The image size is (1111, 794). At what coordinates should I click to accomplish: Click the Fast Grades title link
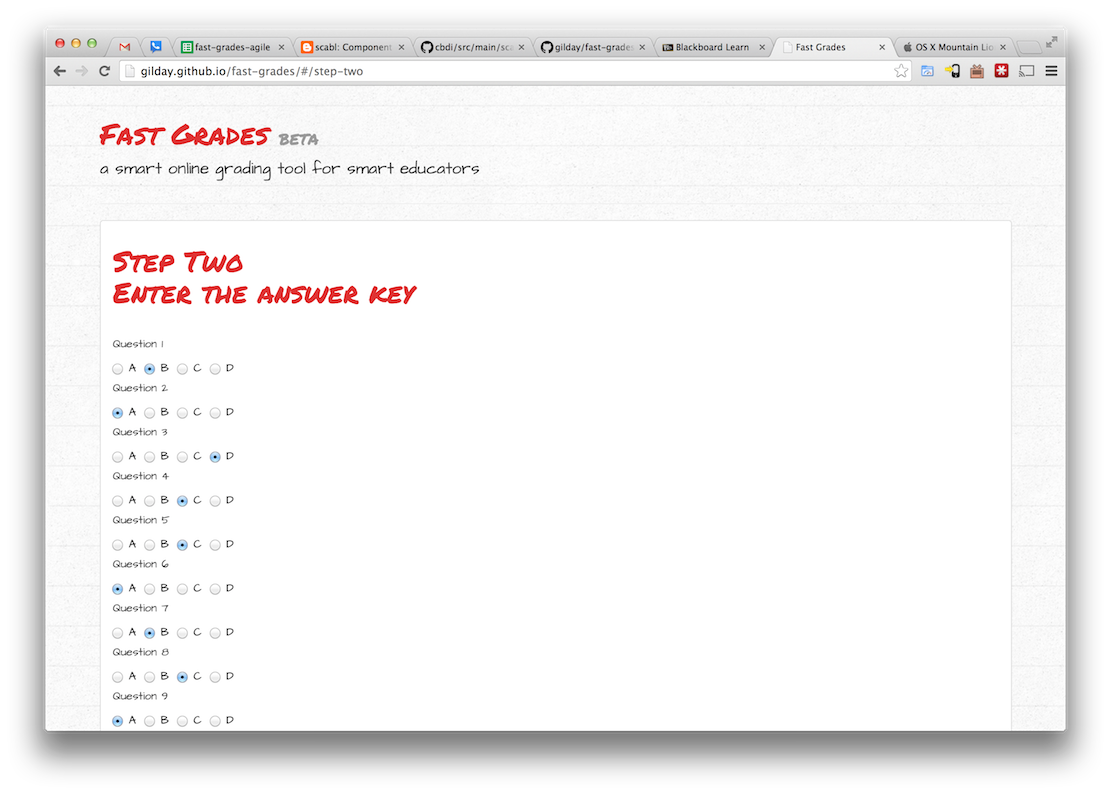185,135
